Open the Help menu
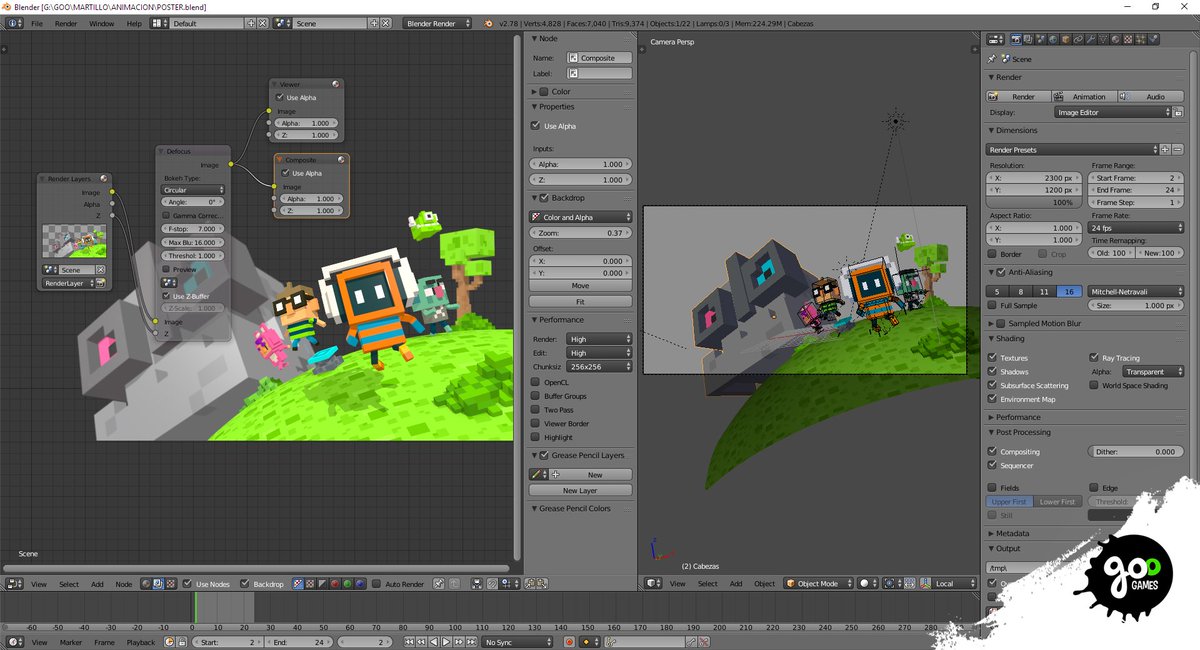 click(134, 23)
